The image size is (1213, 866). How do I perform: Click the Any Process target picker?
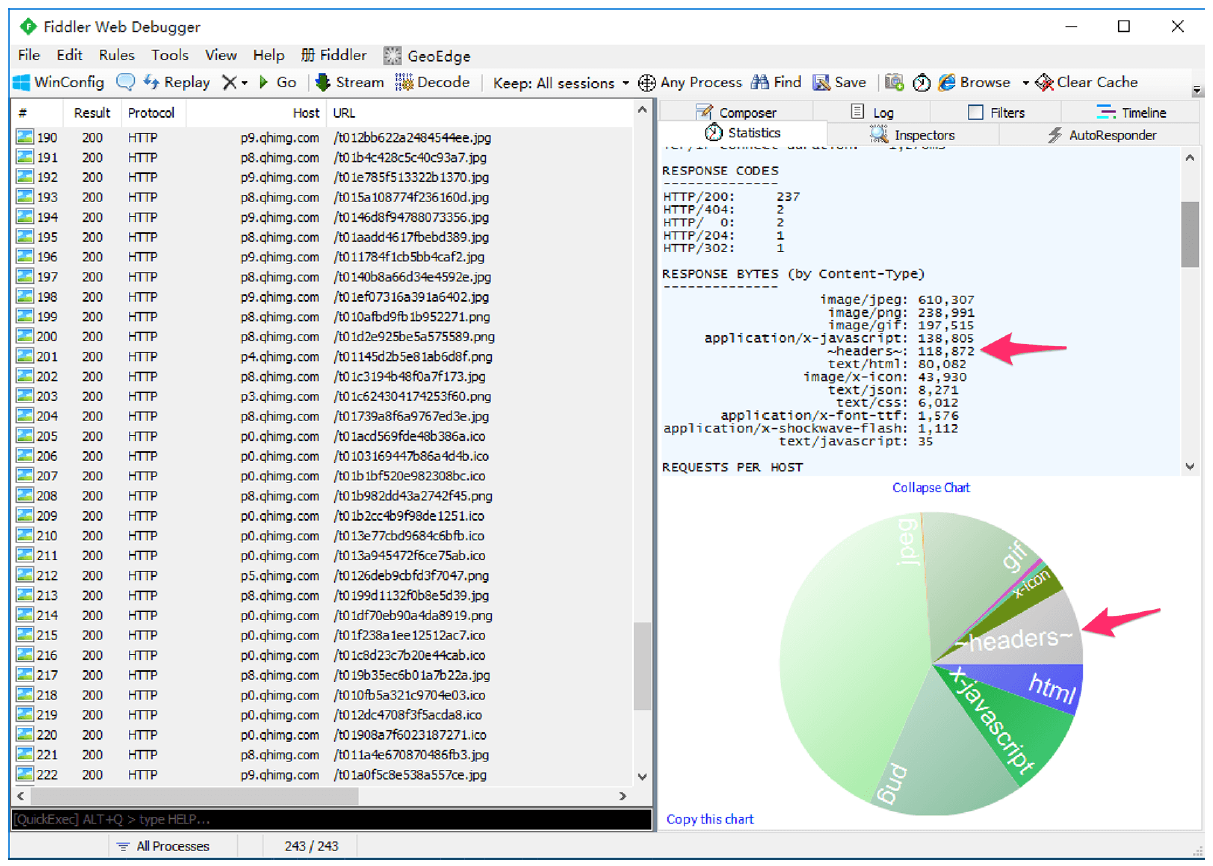pyautogui.click(x=690, y=83)
